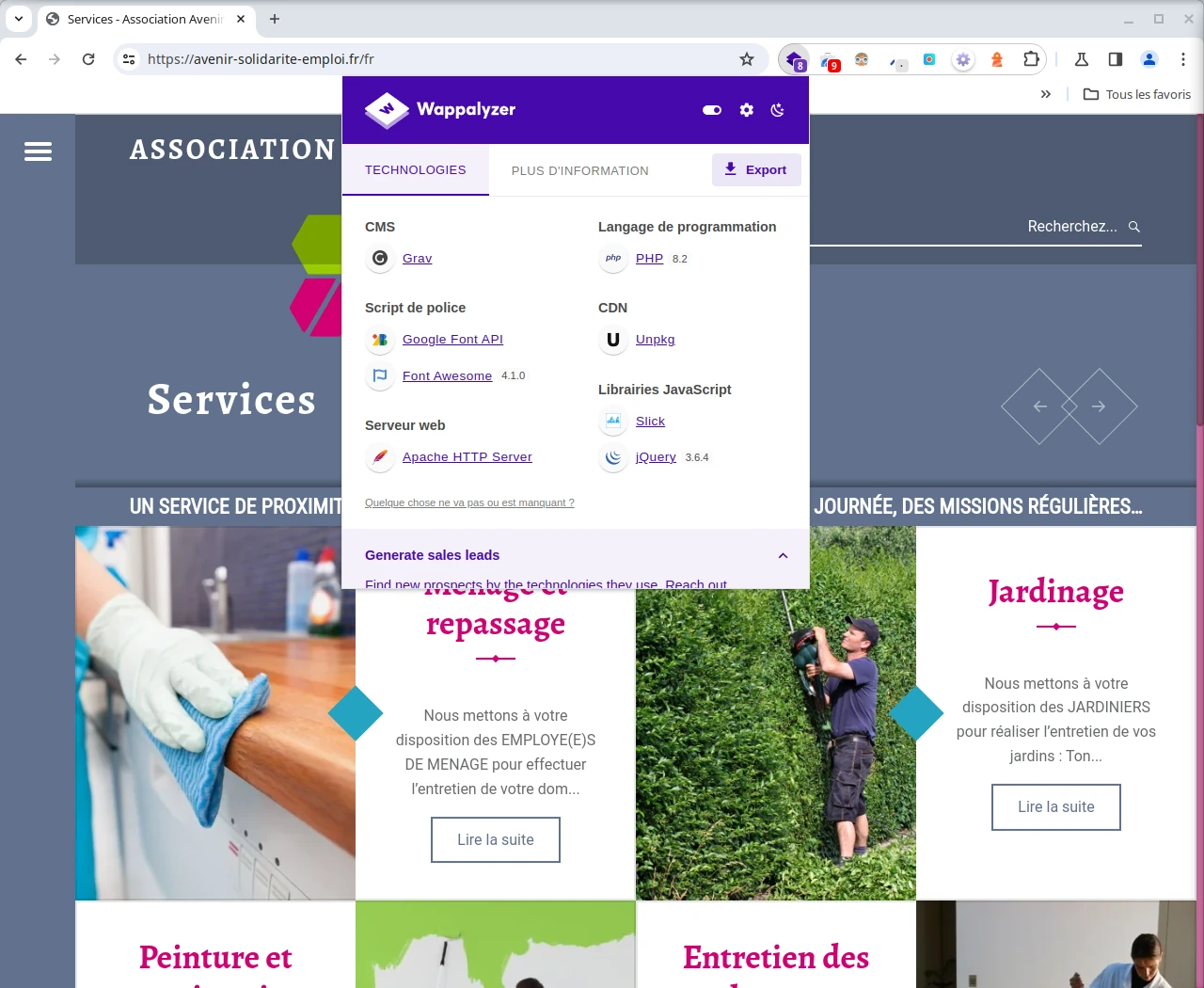The height and width of the screenshot is (988, 1204).
Task: Click the Apache feather icon
Action: point(380,457)
